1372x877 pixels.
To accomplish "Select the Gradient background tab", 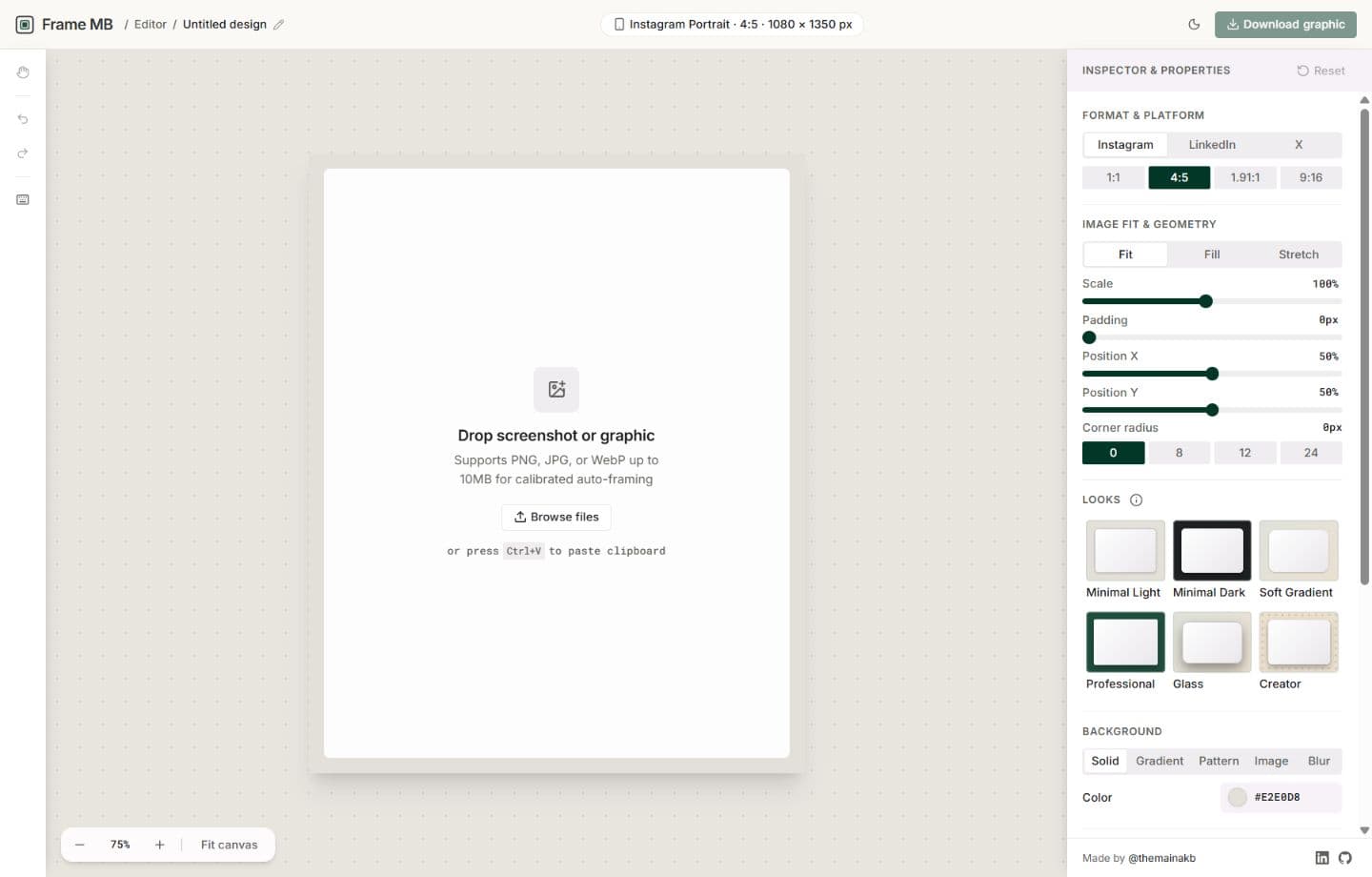I will pyautogui.click(x=1160, y=761).
